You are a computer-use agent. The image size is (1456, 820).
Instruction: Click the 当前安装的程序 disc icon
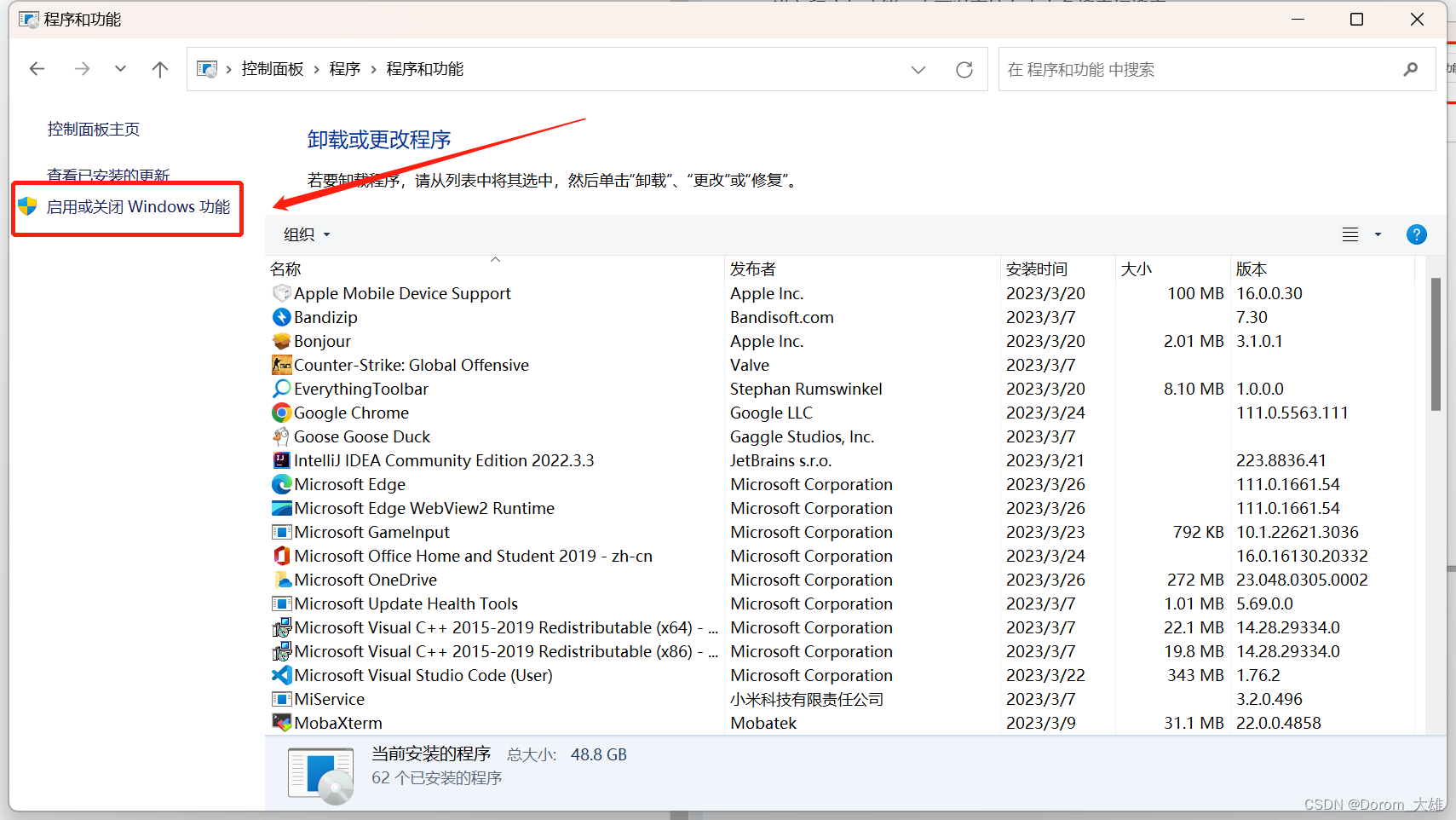321,776
